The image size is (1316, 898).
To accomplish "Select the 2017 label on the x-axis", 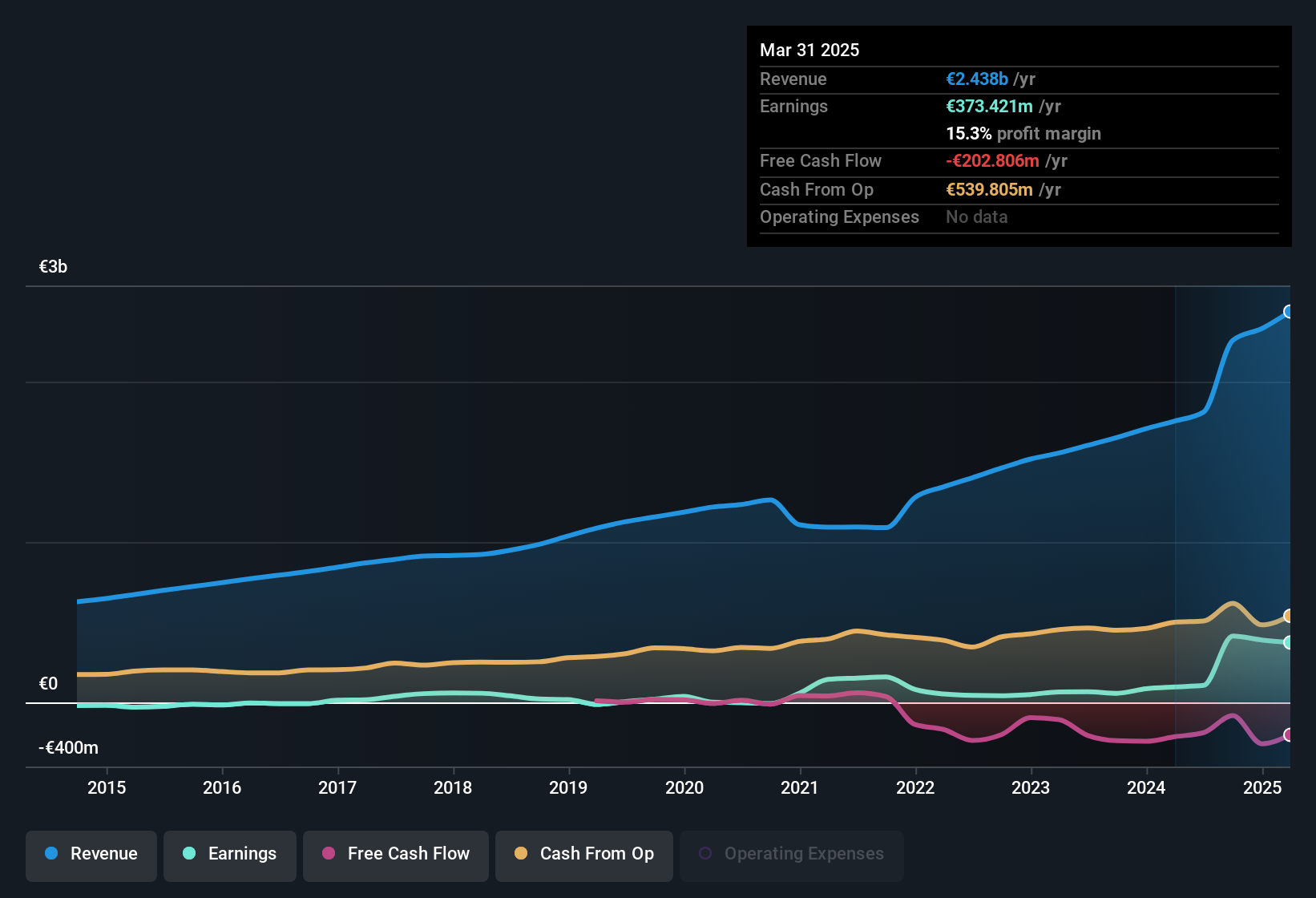I will coord(337,787).
